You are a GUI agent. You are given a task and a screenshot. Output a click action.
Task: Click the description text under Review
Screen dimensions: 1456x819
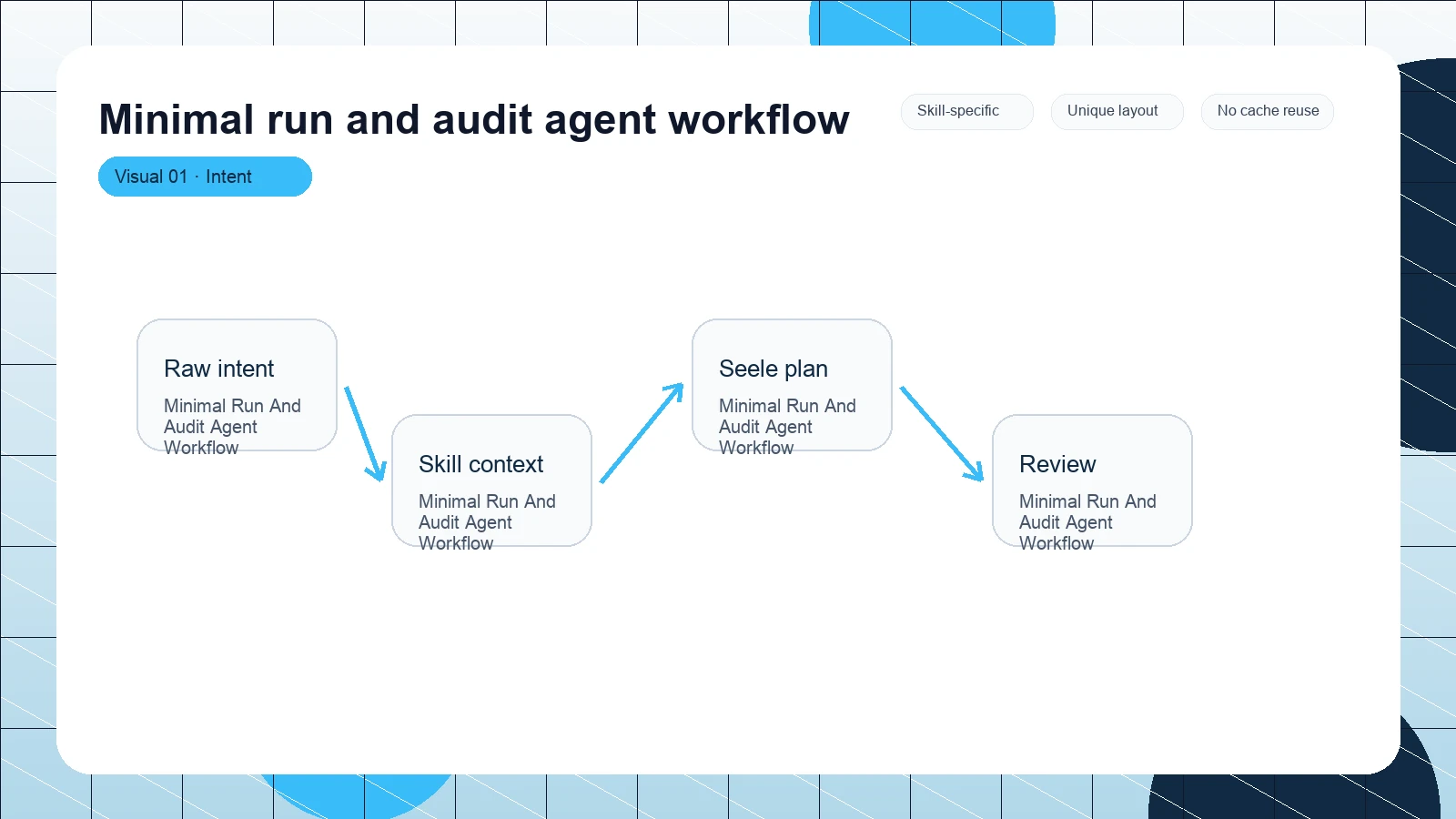pos(1087,522)
